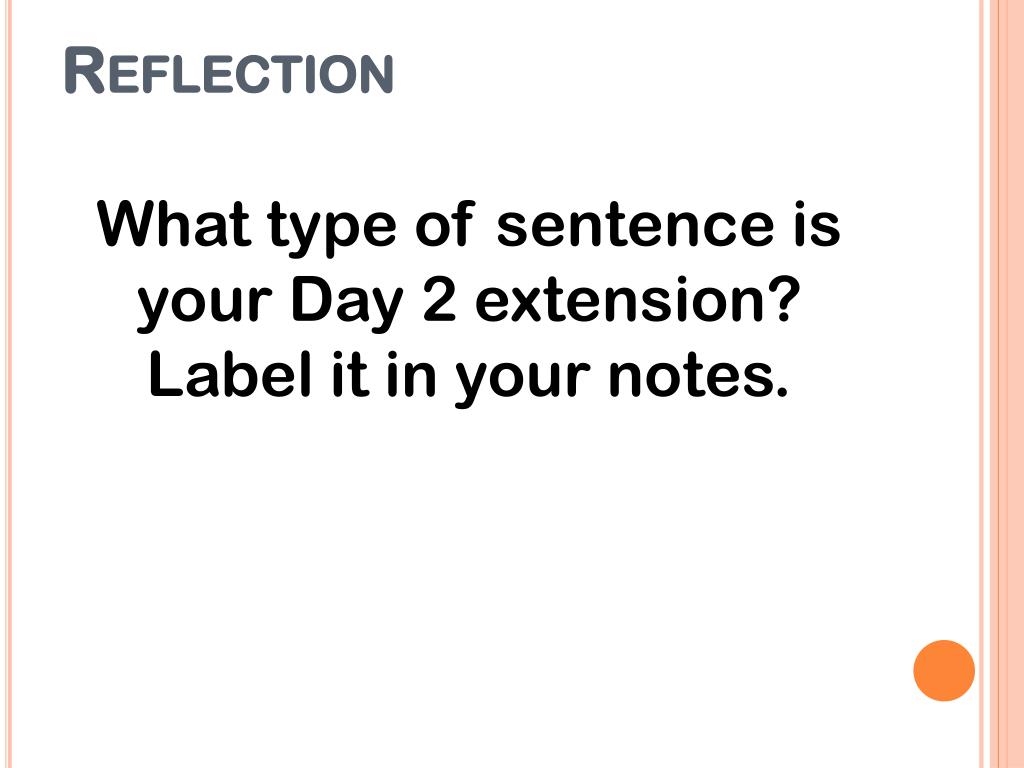This screenshot has width=1024, height=768.
Task: Click the word "What" in the question
Action: [x=174, y=224]
